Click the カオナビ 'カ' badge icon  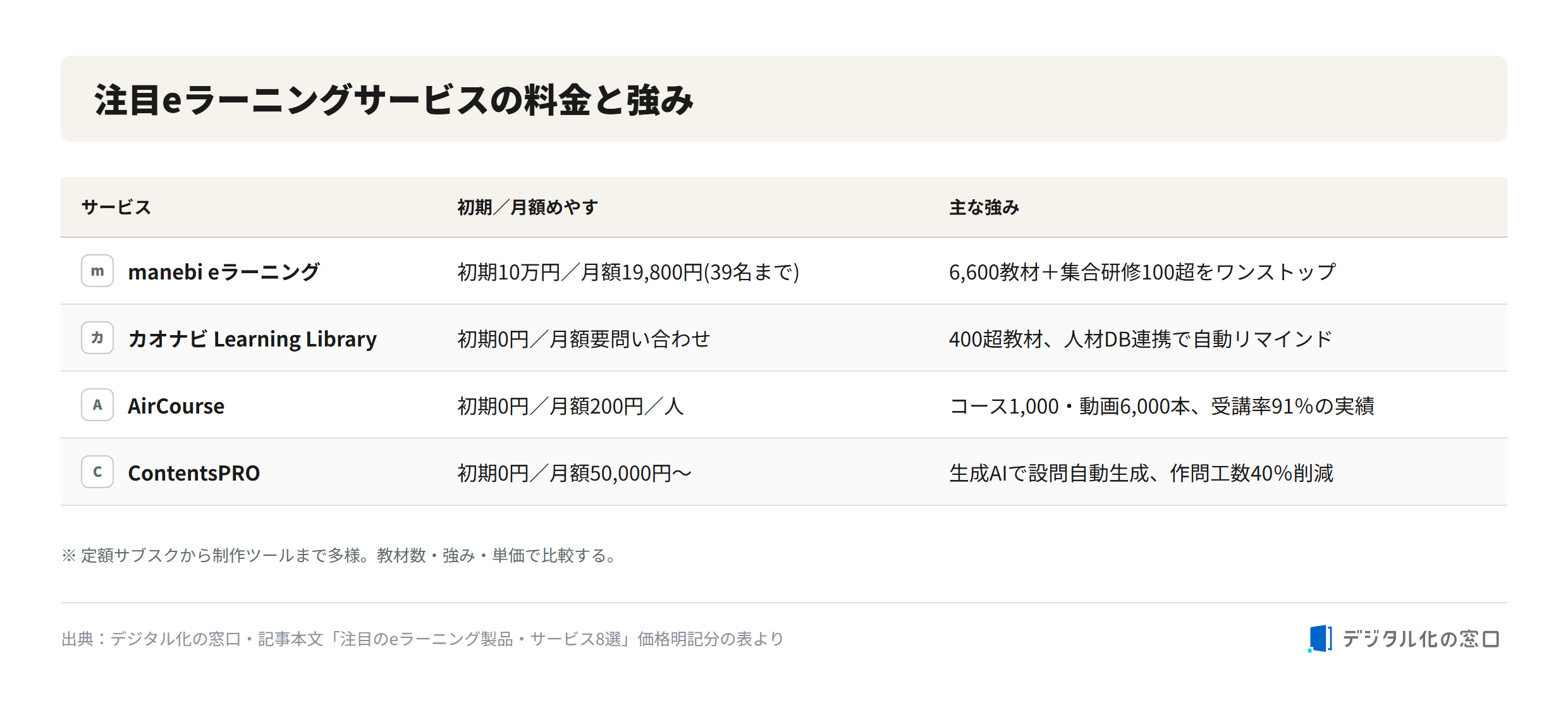click(97, 338)
